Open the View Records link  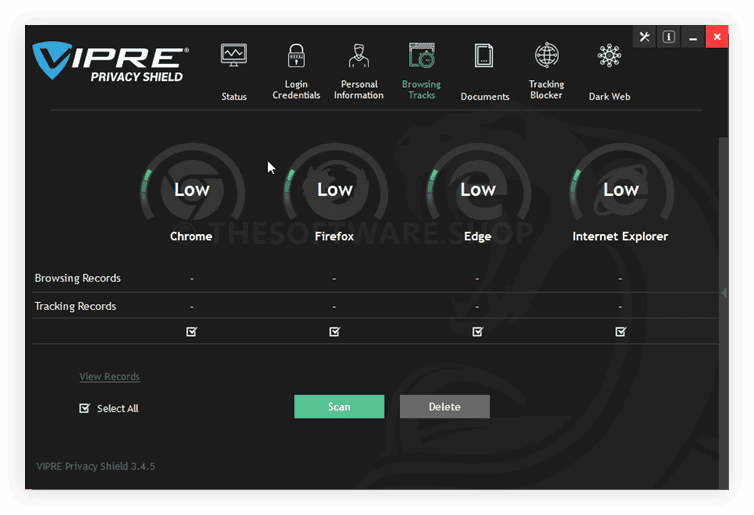(x=110, y=377)
